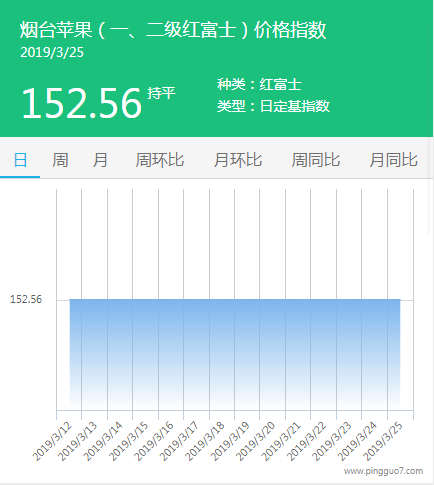
Task: Click the 2019/3/18 axis date label
Action: (x=205, y=442)
